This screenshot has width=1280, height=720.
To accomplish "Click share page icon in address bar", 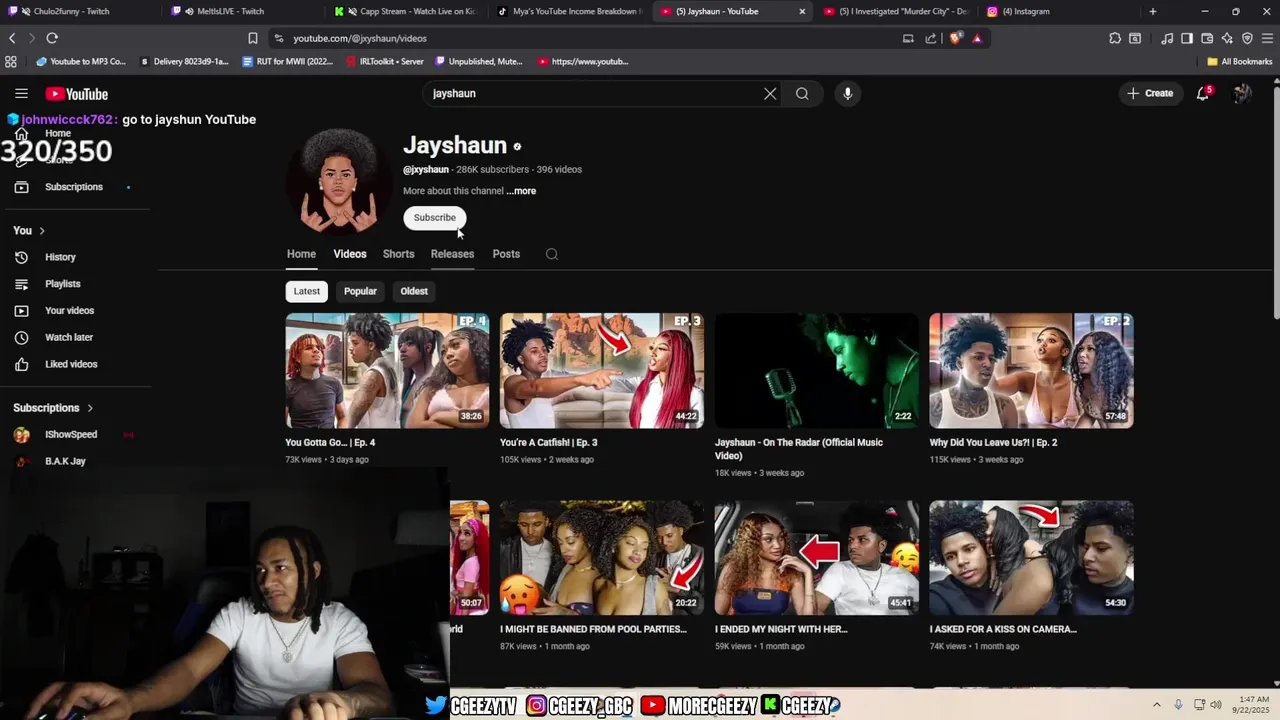I will tap(931, 38).
